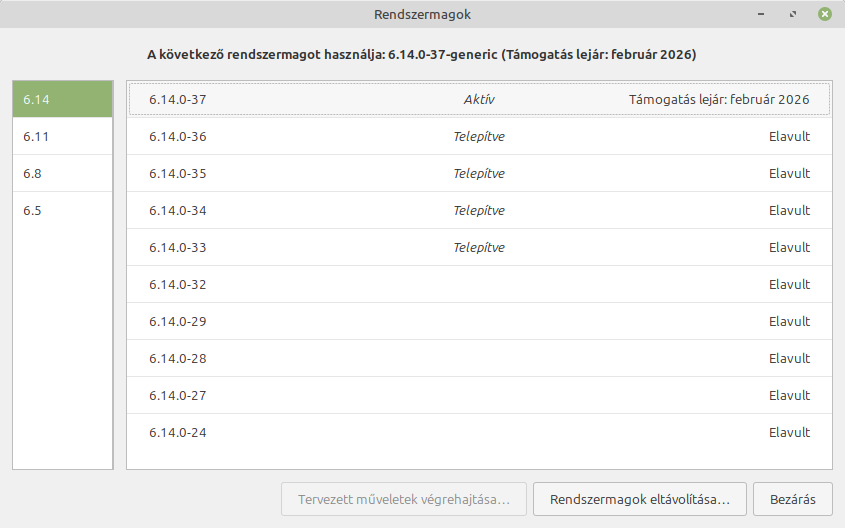Select the active 6.14.0-37 kernel row
This screenshot has width=845, height=528.
[479, 99]
